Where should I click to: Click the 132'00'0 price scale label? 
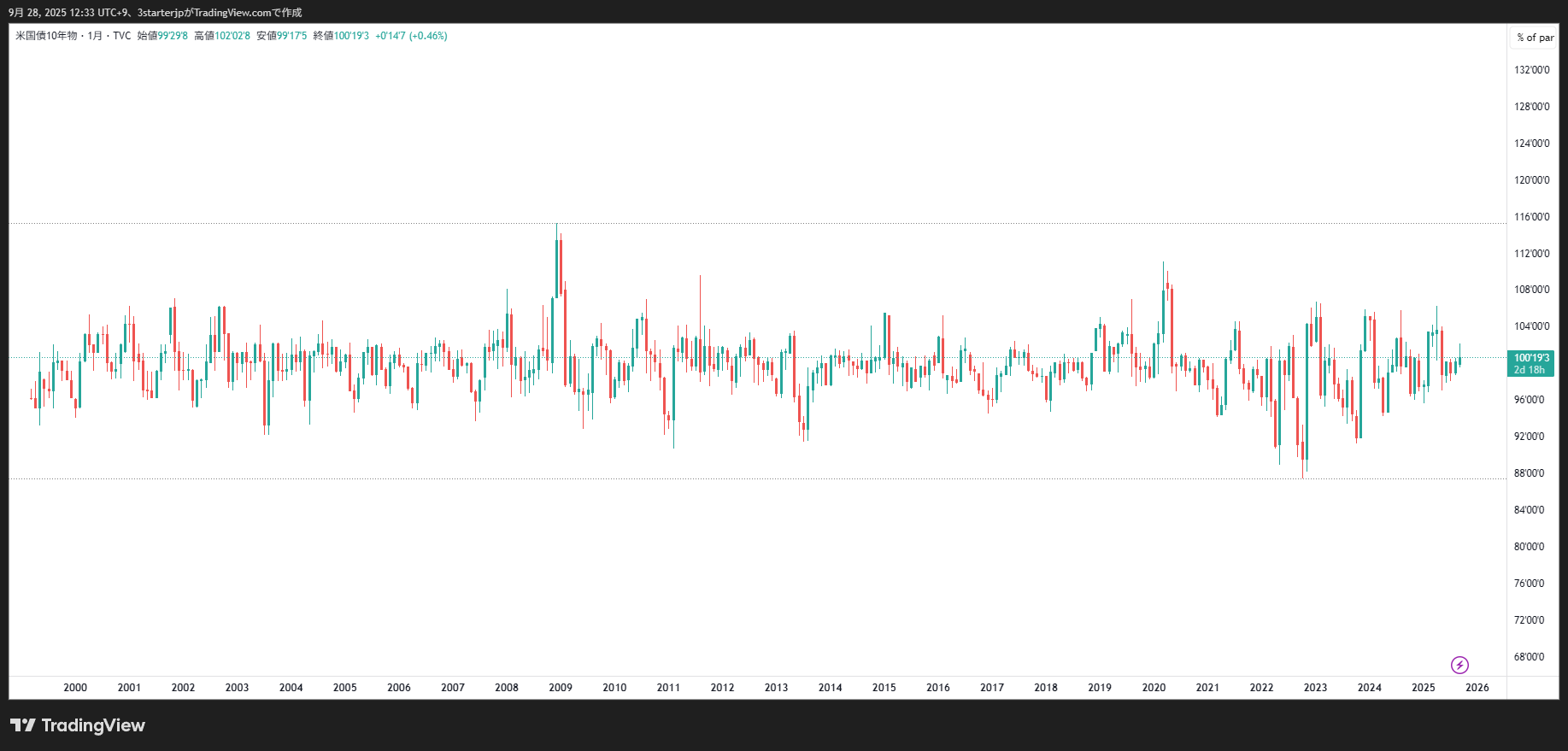tap(1531, 70)
